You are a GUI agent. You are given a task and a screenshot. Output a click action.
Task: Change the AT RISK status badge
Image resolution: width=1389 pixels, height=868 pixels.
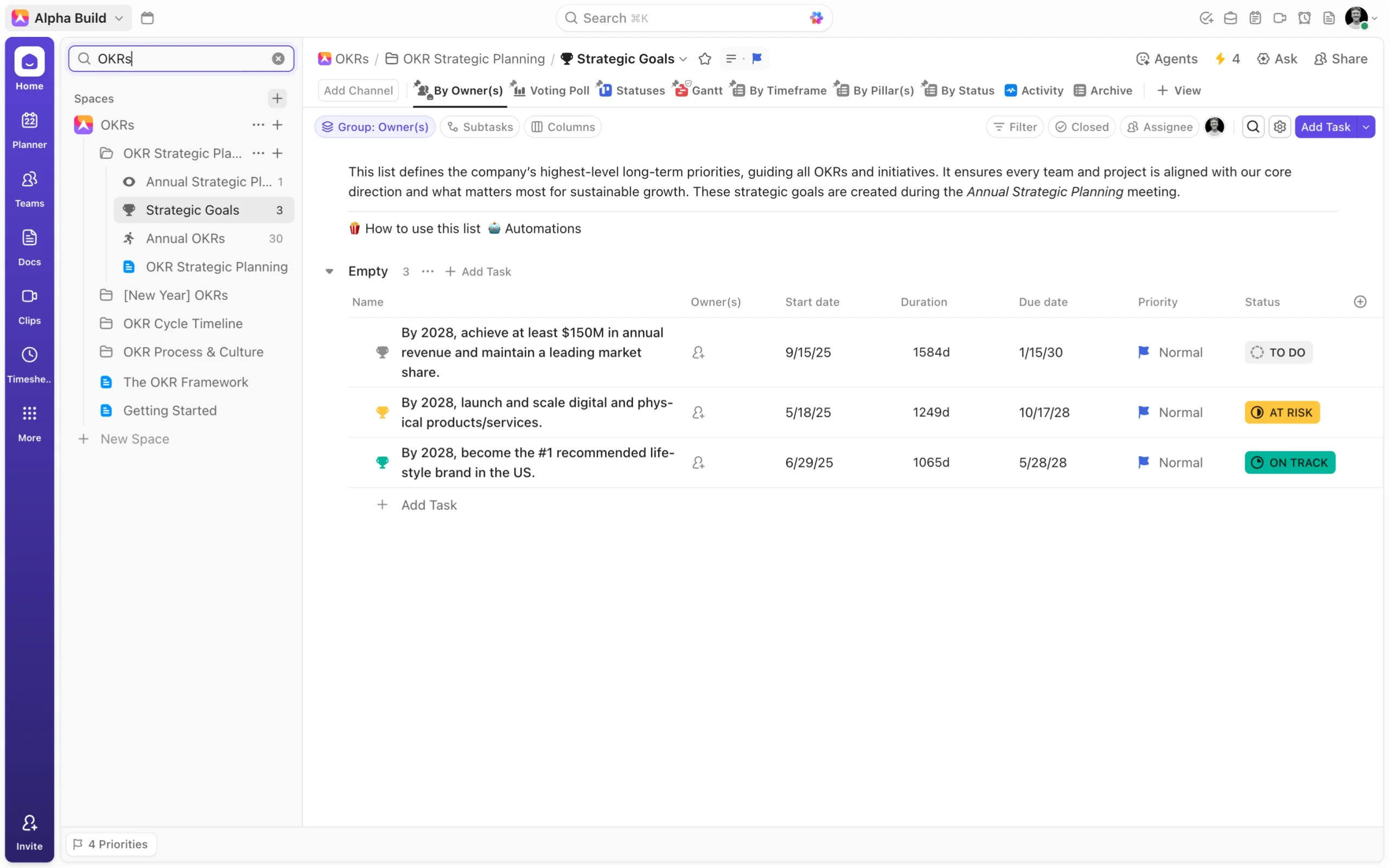pyautogui.click(x=1282, y=412)
